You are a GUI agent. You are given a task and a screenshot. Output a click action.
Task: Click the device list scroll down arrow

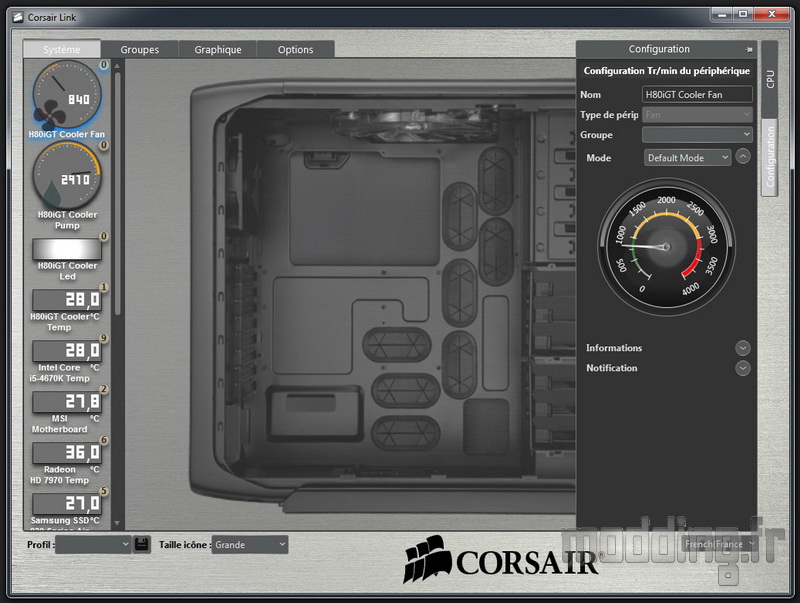117,523
